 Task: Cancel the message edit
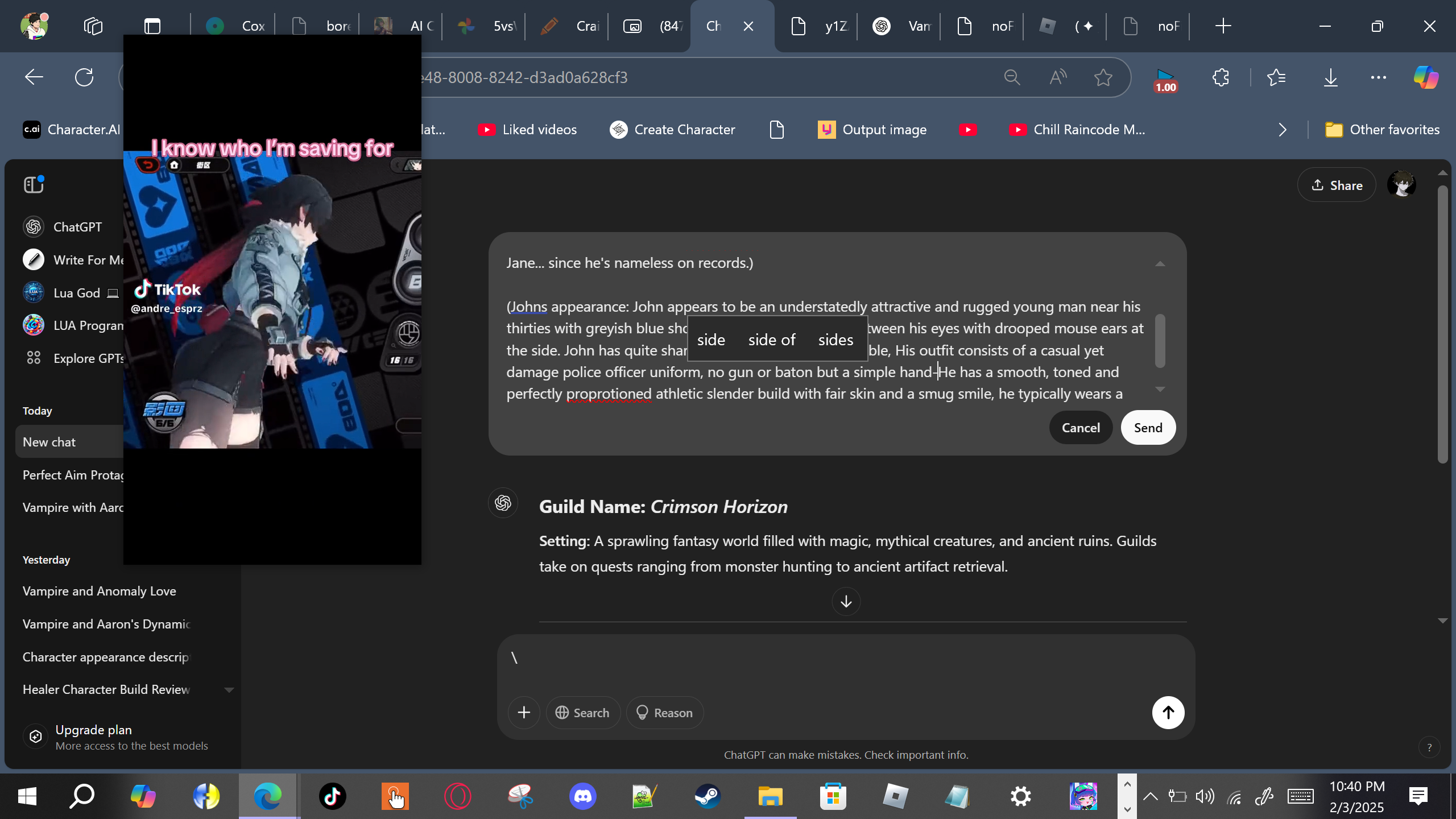(x=1081, y=428)
